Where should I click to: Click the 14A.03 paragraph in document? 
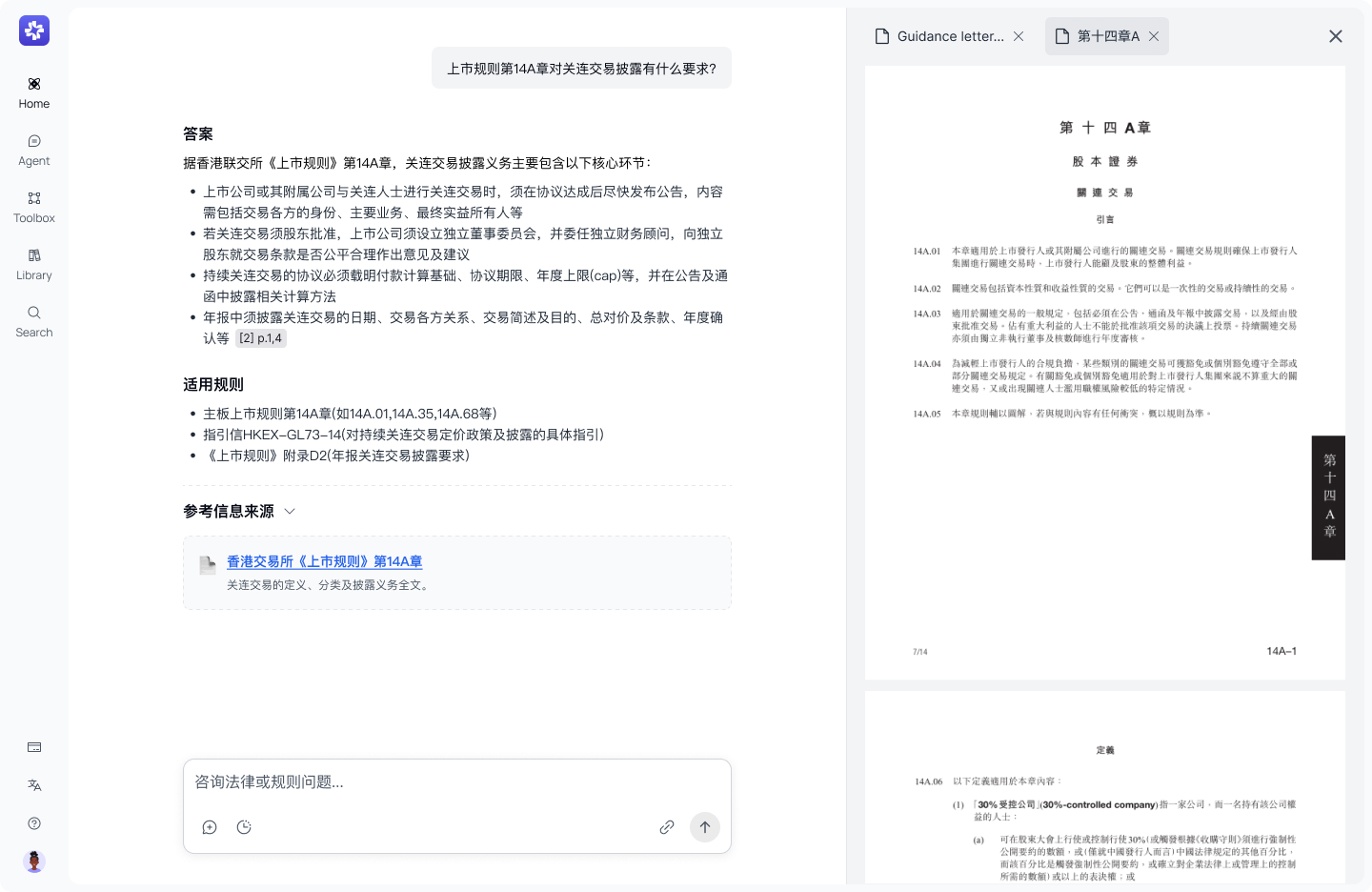pos(1105,326)
